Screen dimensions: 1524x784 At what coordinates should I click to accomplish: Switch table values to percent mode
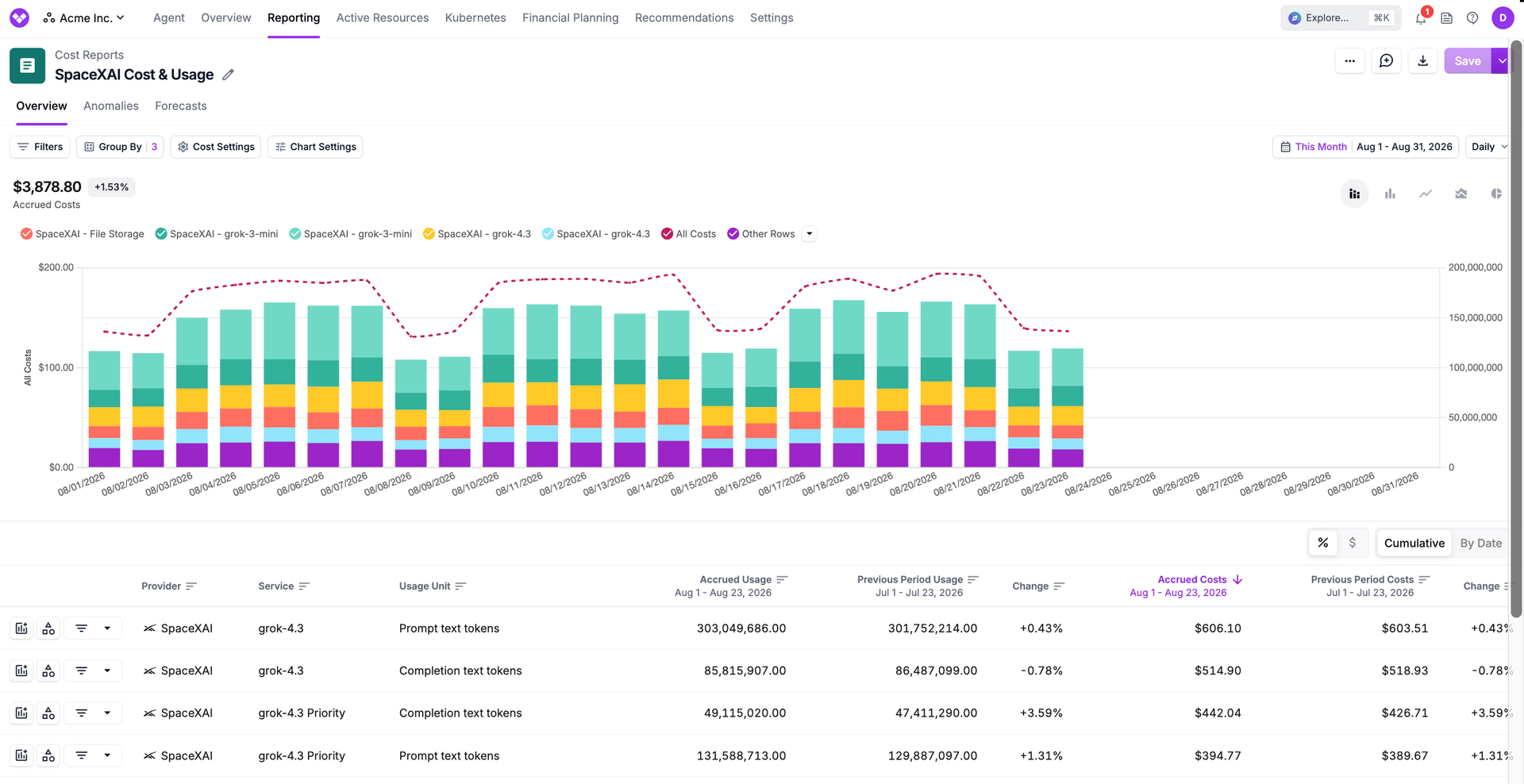click(x=1322, y=544)
